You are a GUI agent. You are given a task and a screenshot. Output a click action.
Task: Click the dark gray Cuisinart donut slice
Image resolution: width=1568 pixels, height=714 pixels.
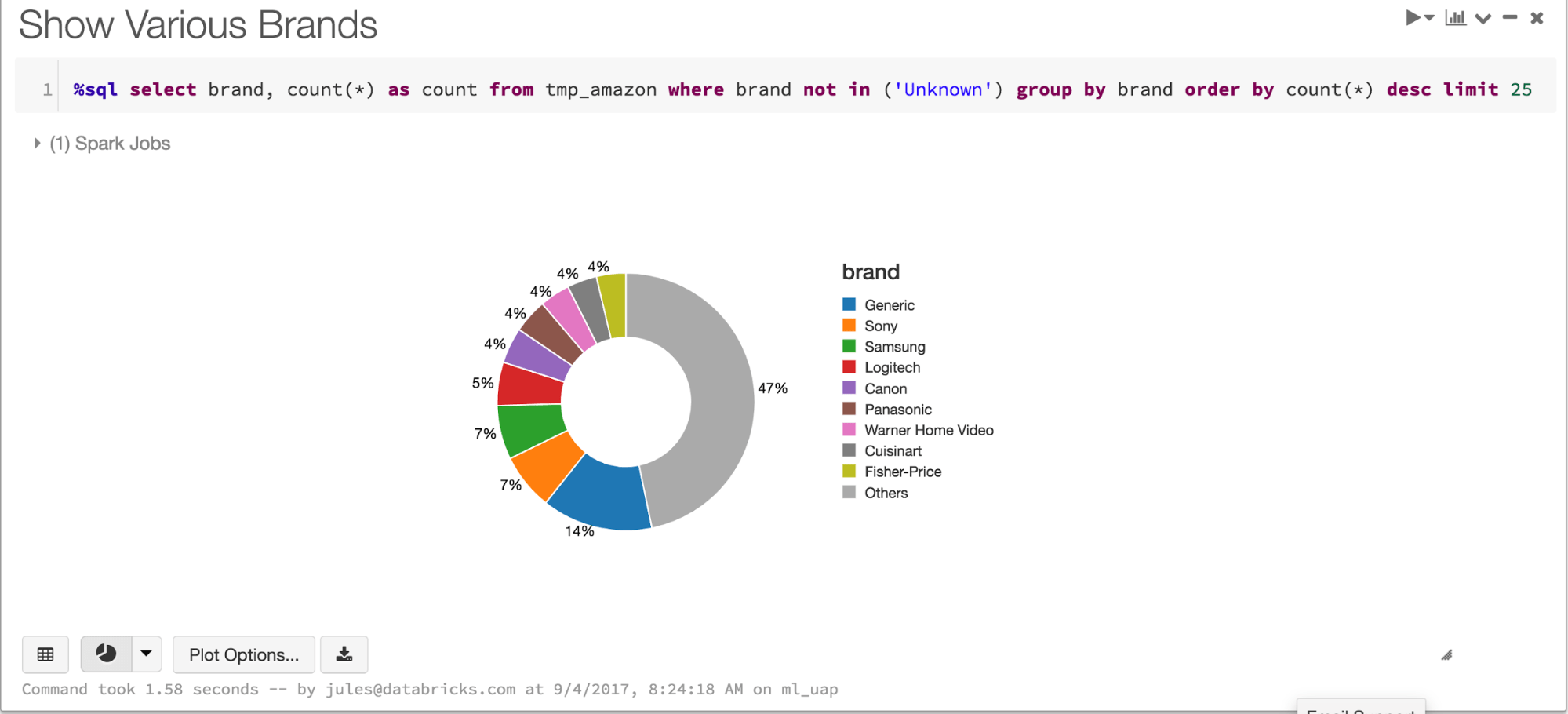point(591,309)
